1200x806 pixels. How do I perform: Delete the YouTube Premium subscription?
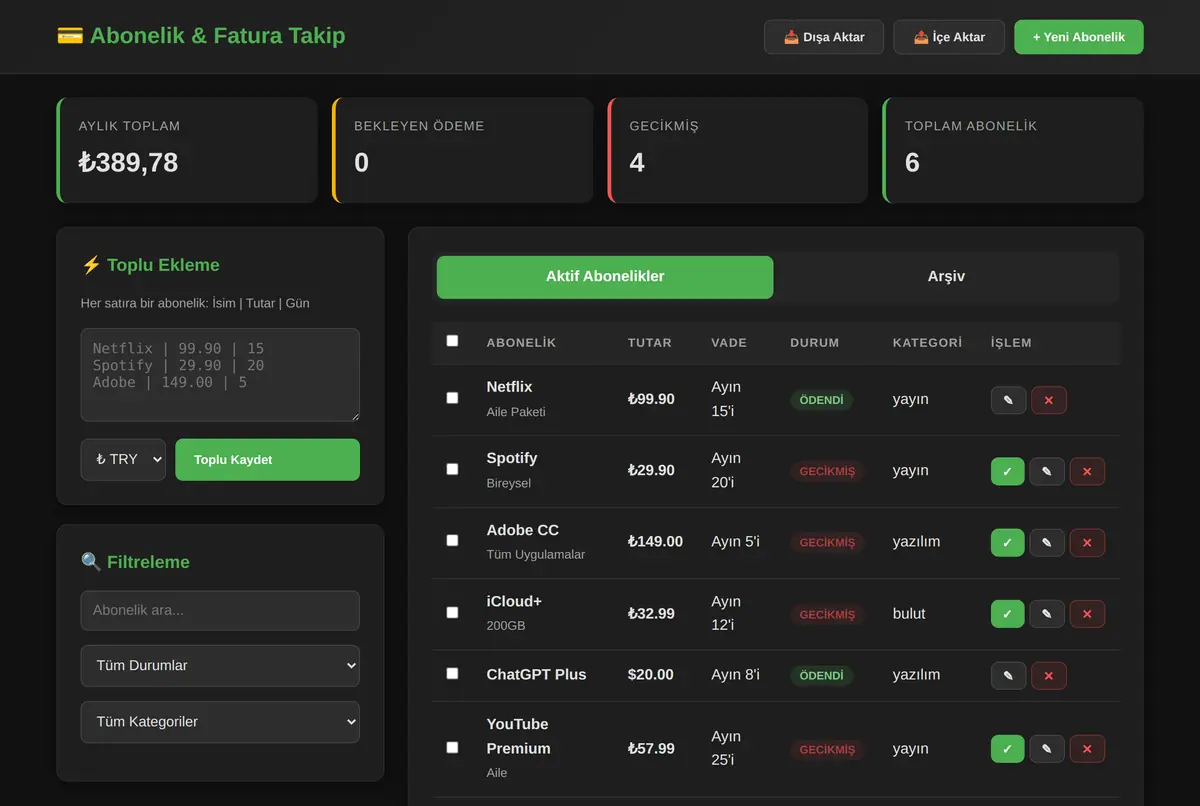tap(1087, 749)
